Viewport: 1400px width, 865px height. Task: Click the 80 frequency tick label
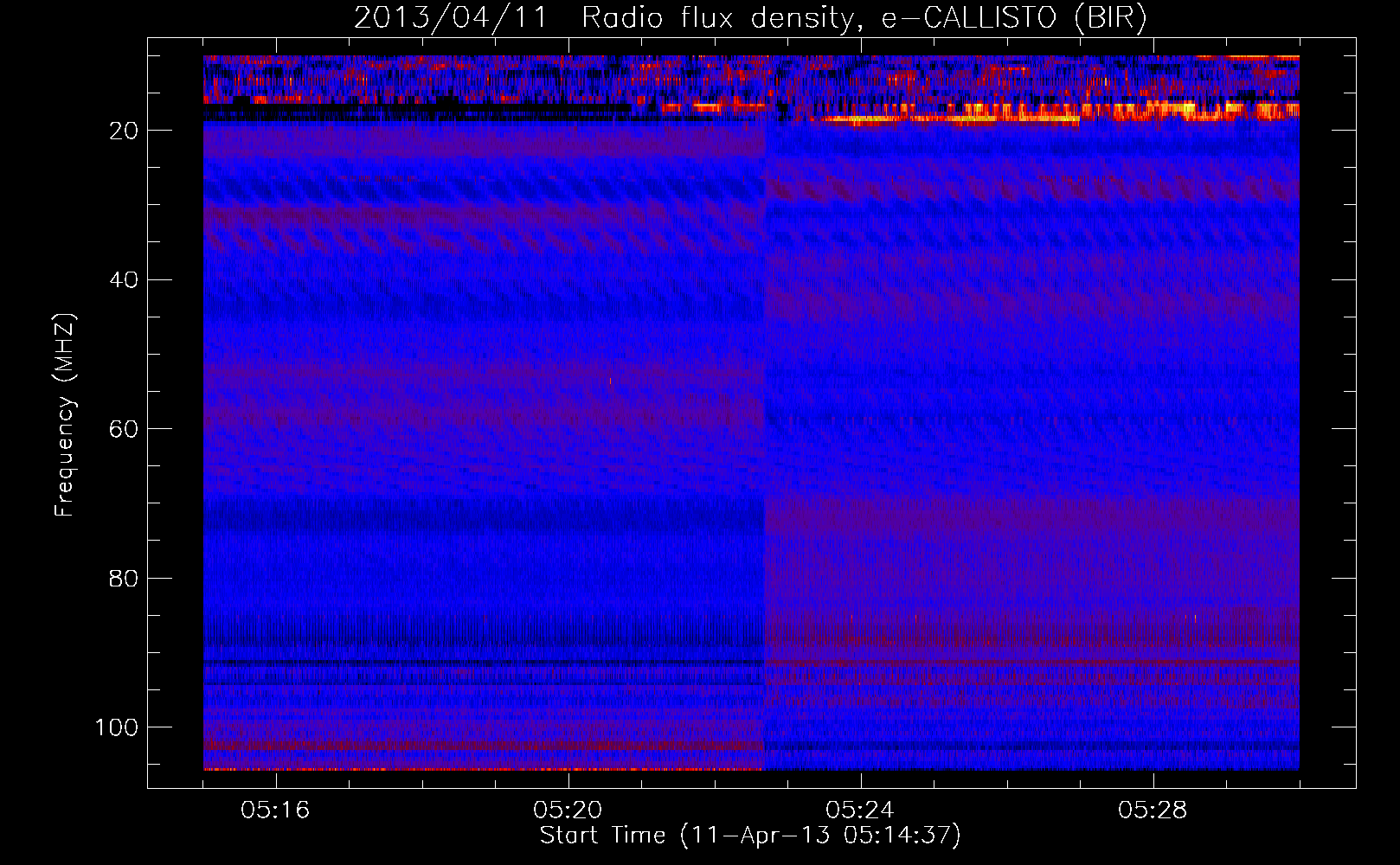pyautogui.click(x=124, y=578)
